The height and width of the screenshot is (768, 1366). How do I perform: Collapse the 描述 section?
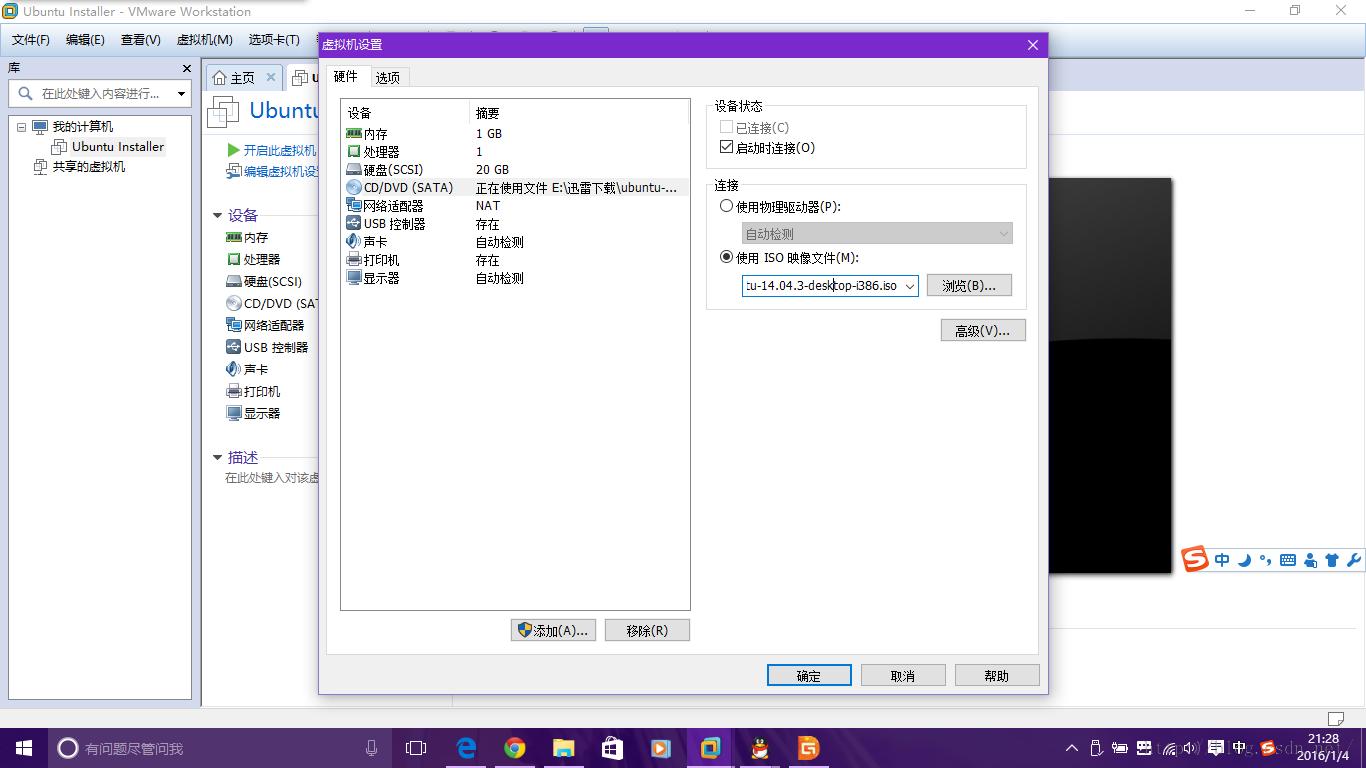click(217, 457)
